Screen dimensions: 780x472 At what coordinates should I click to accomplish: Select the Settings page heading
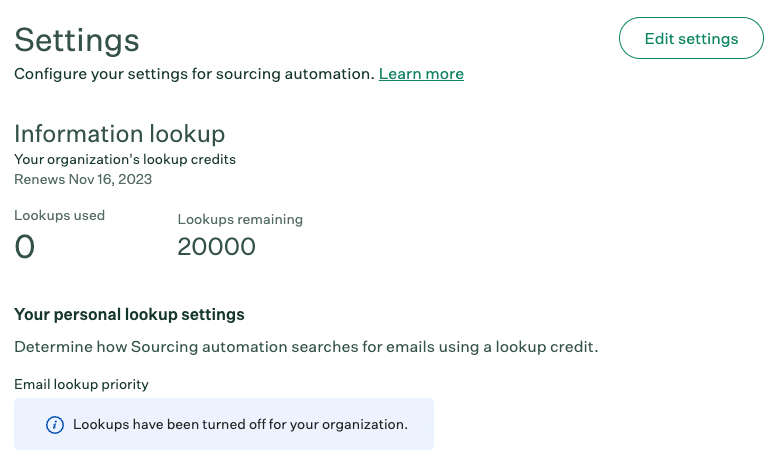(x=77, y=40)
